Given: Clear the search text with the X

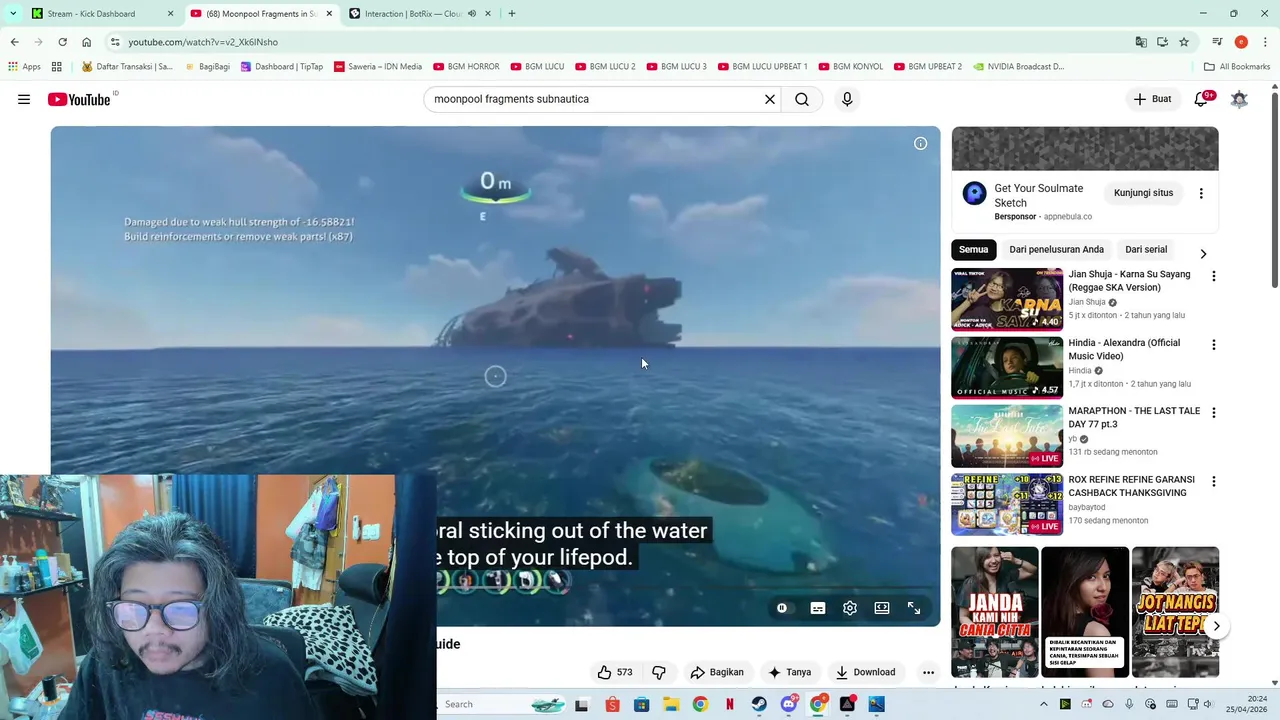Looking at the screenshot, I should click(x=770, y=99).
